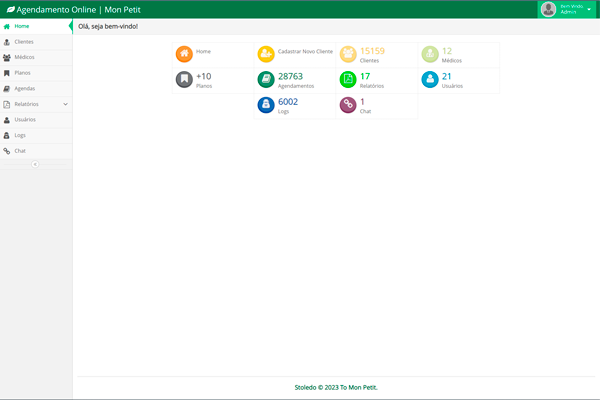Open the bright green Relatórios icon
This screenshot has width=600, height=400.
[x=347, y=79]
